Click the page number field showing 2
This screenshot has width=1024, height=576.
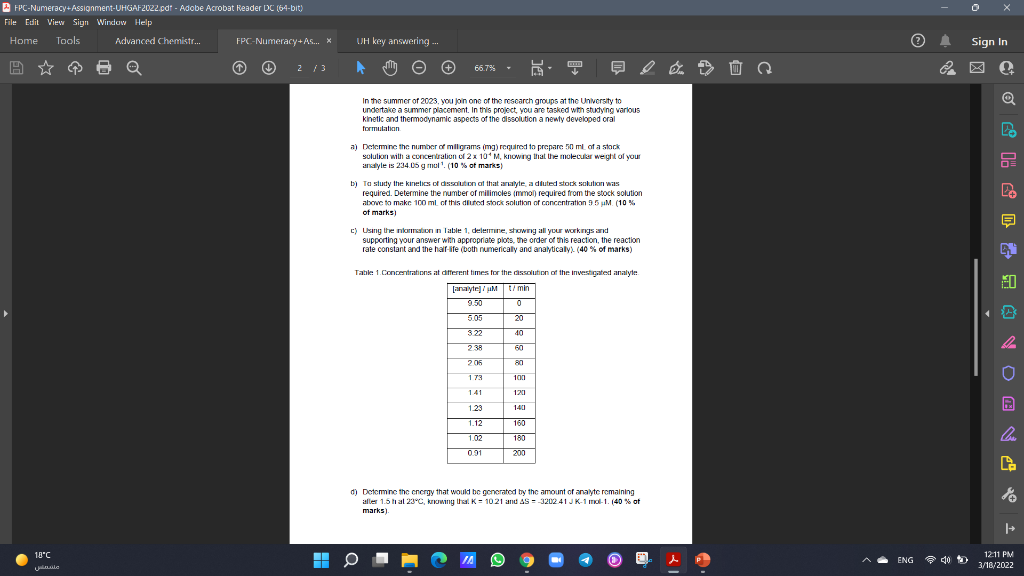(x=299, y=68)
